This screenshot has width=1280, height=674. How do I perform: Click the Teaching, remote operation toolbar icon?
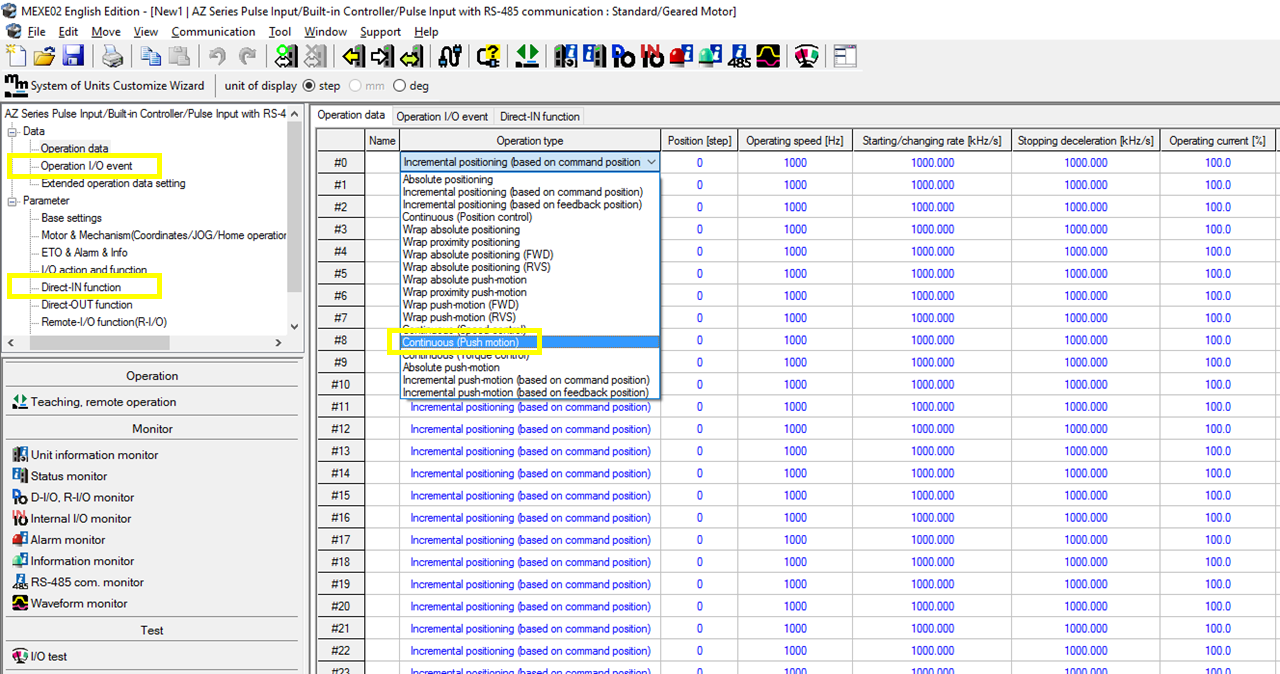click(x=528, y=56)
